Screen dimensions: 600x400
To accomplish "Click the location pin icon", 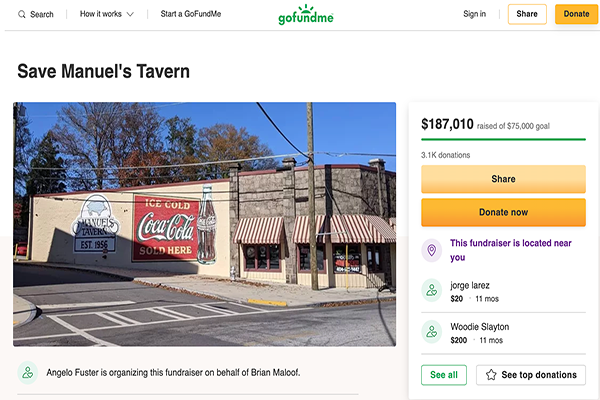I will point(432,250).
